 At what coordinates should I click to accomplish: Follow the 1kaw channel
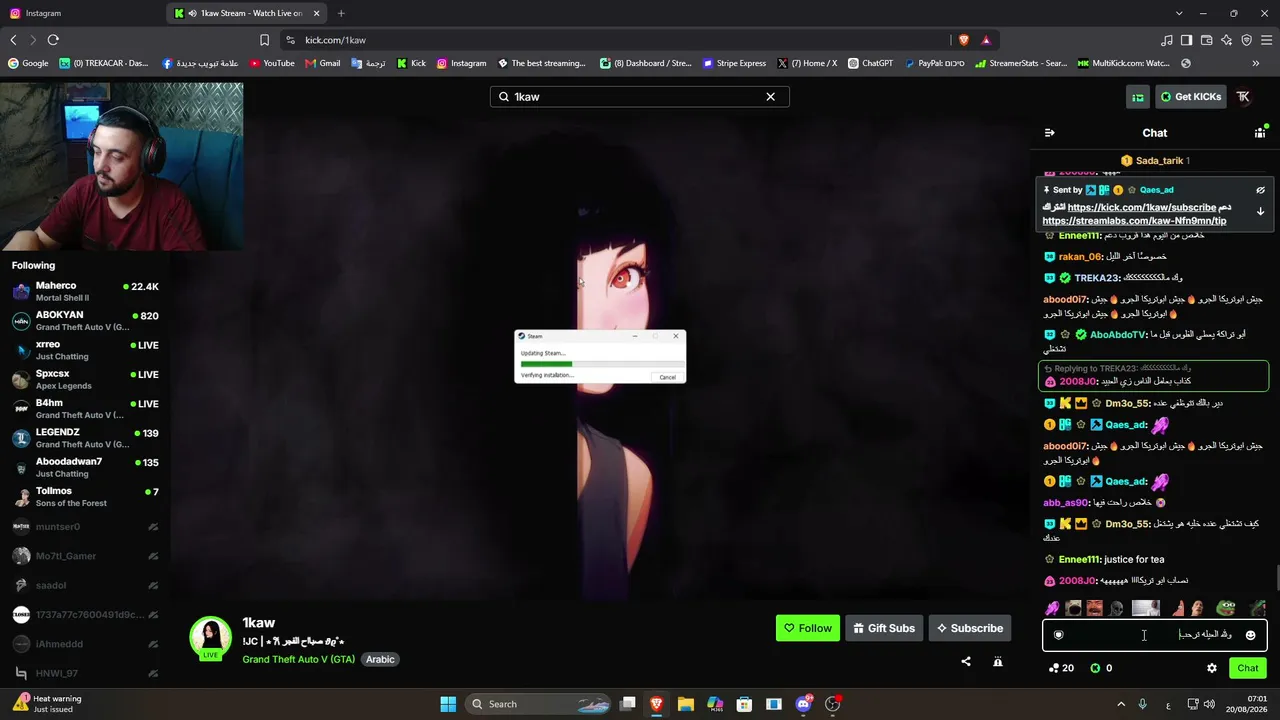coord(807,628)
